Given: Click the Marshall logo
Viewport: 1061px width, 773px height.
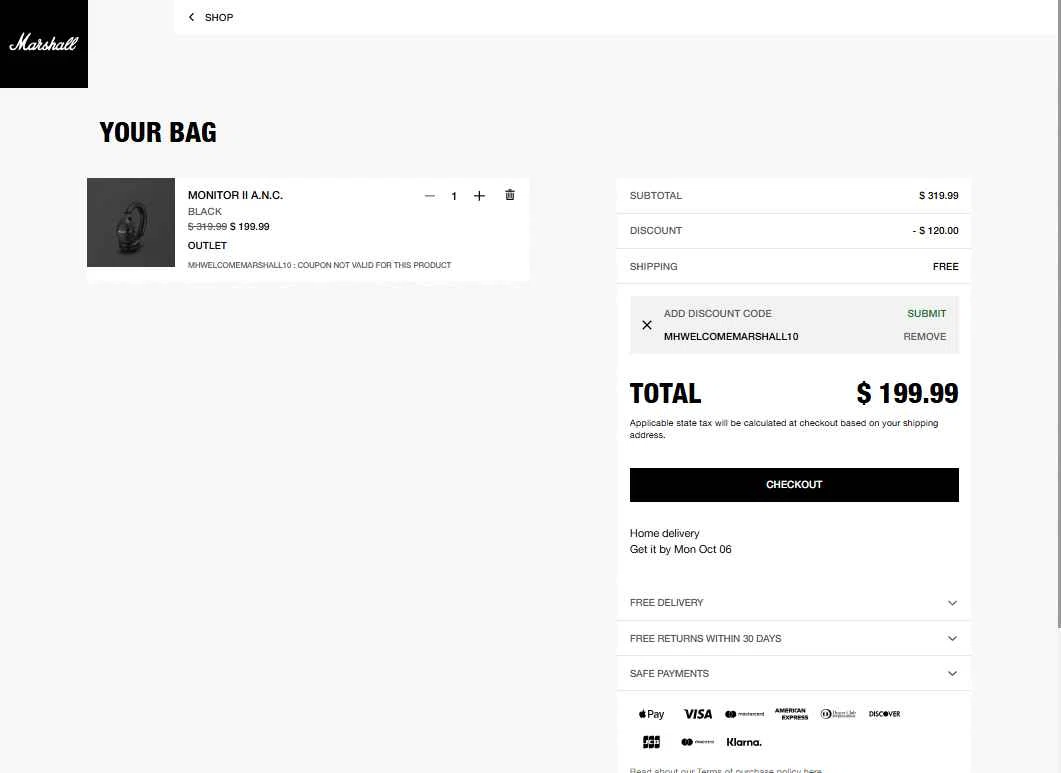Looking at the screenshot, I should coord(43,43).
